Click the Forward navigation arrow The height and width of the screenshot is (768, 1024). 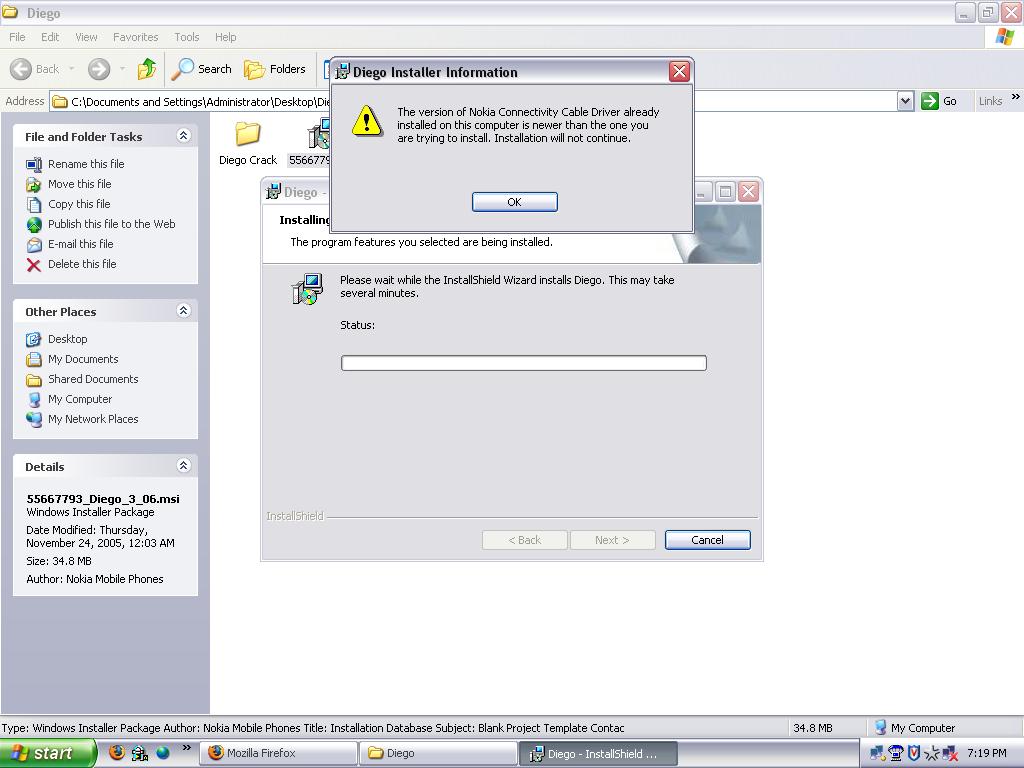click(x=99, y=69)
